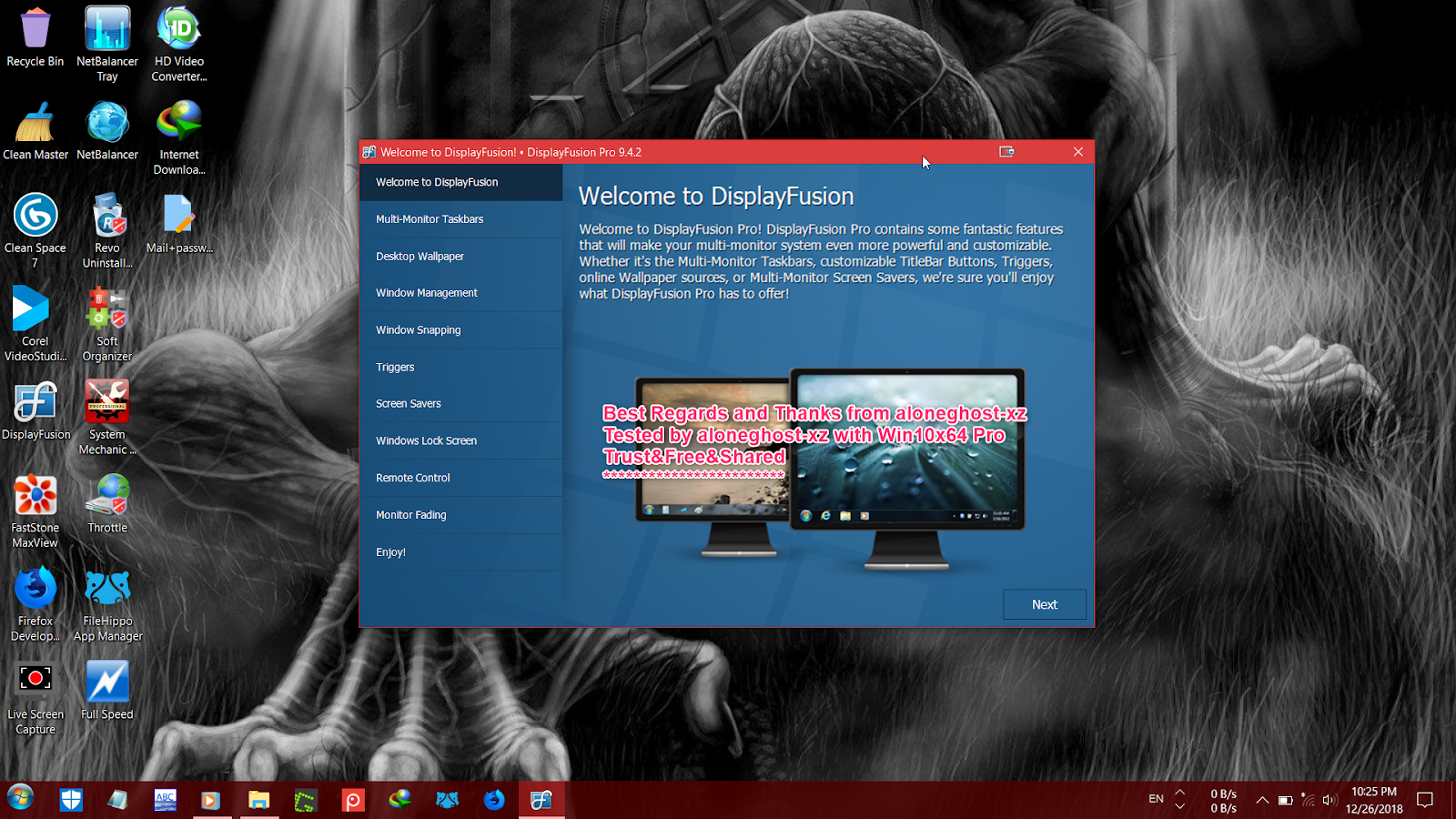Go to Screen Savers section
This screenshot has height=819, width=1456.
click(x=461, y=404)
